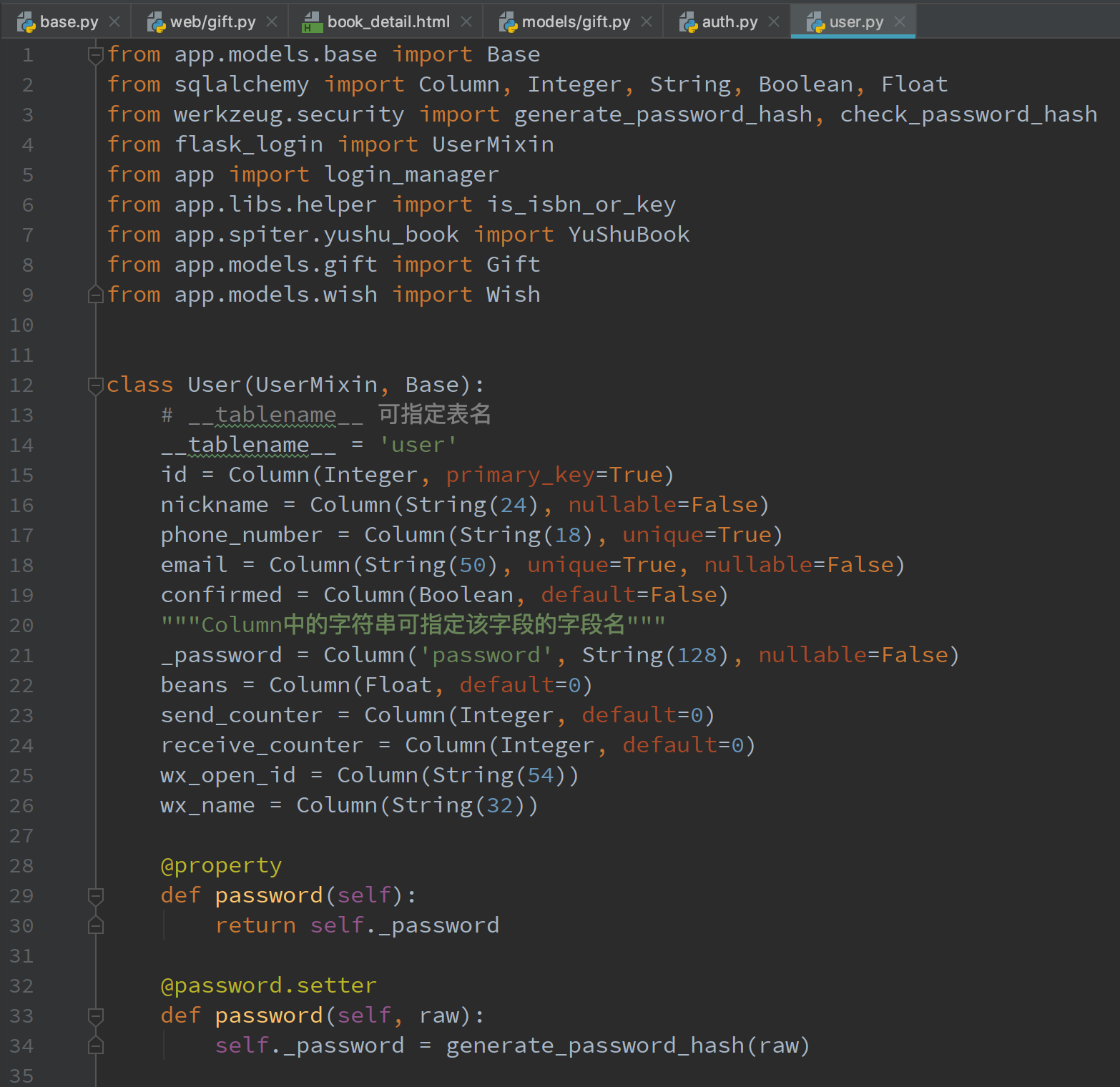
Task: Click 'wx_open_id' on line 25
Action: [228, 775]
